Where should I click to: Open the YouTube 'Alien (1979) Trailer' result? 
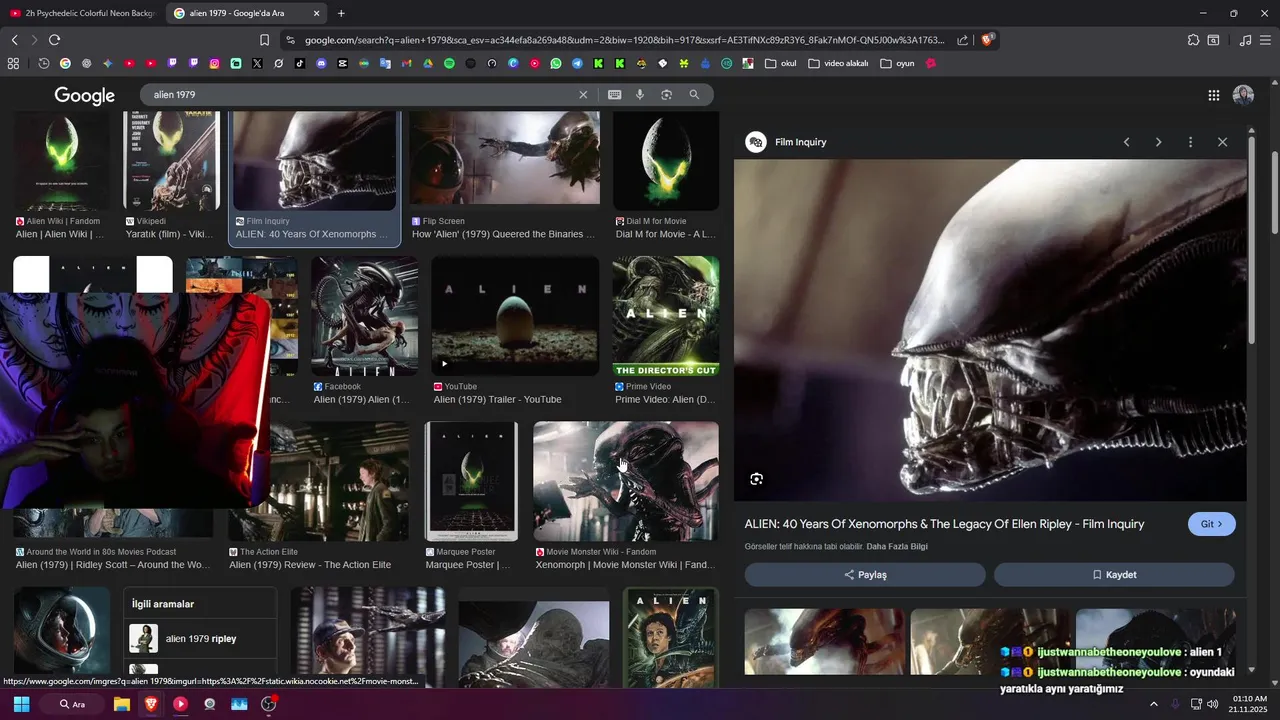pyautogui.click(x=515, y=316)
